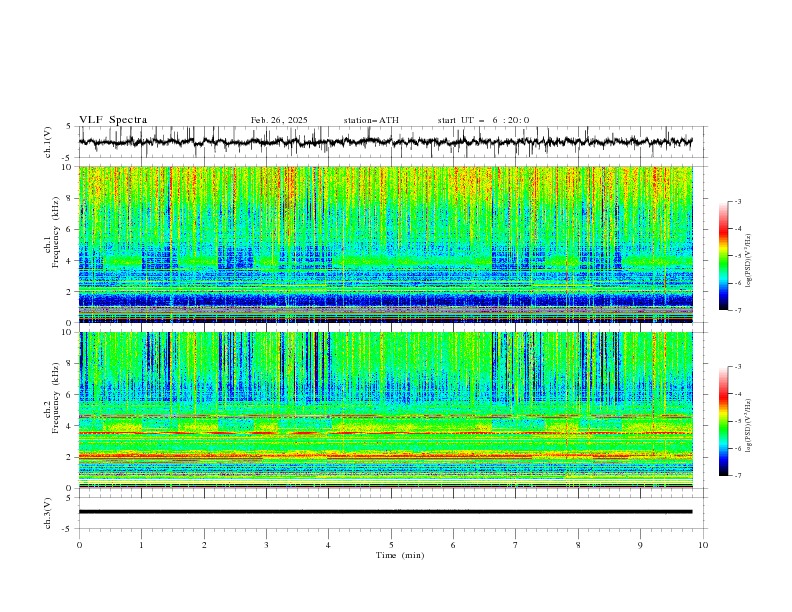Click the "-5" tick on ch.1 colorbar

737,256
